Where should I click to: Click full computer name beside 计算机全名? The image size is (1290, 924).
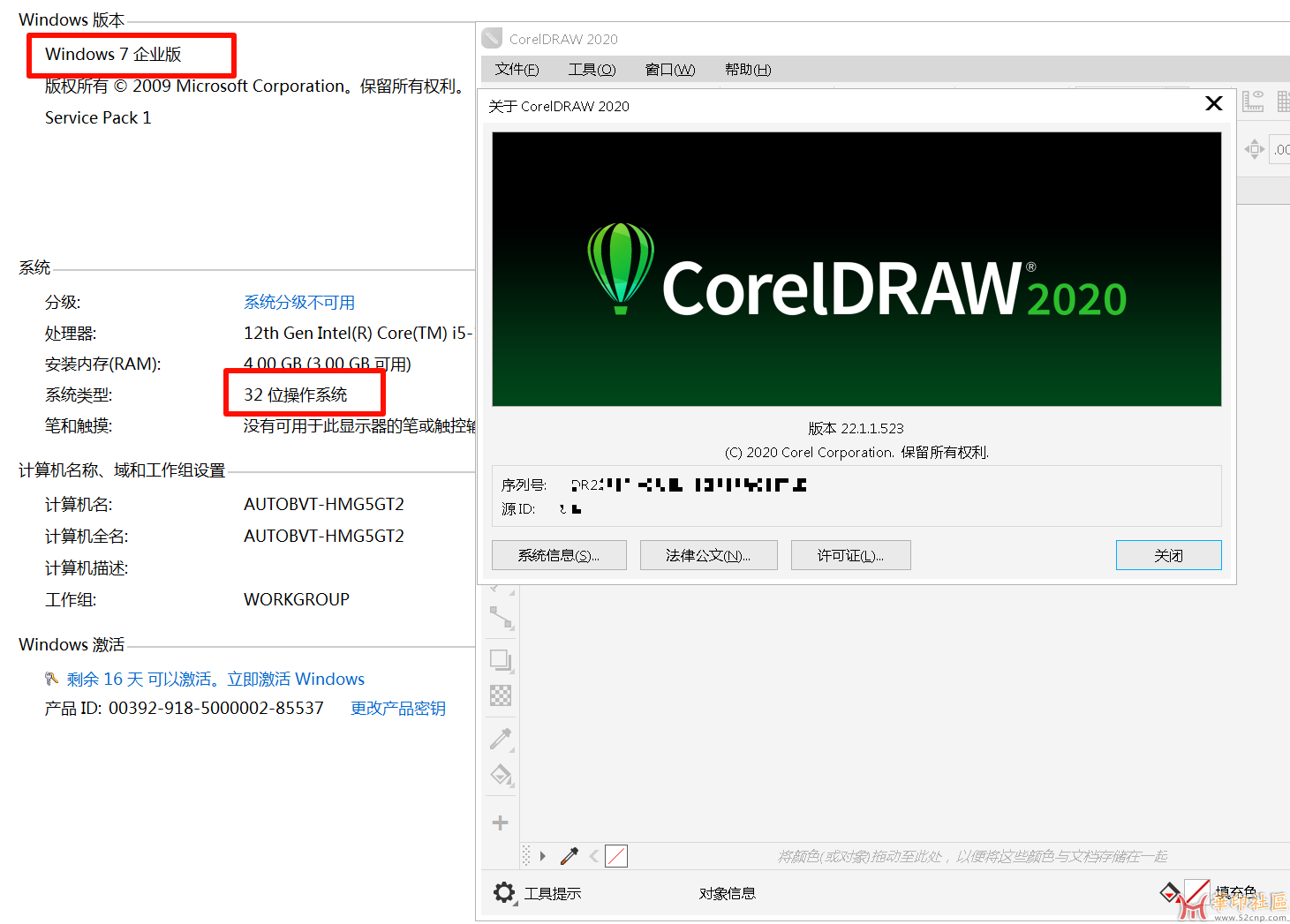[x=324, y=536]
